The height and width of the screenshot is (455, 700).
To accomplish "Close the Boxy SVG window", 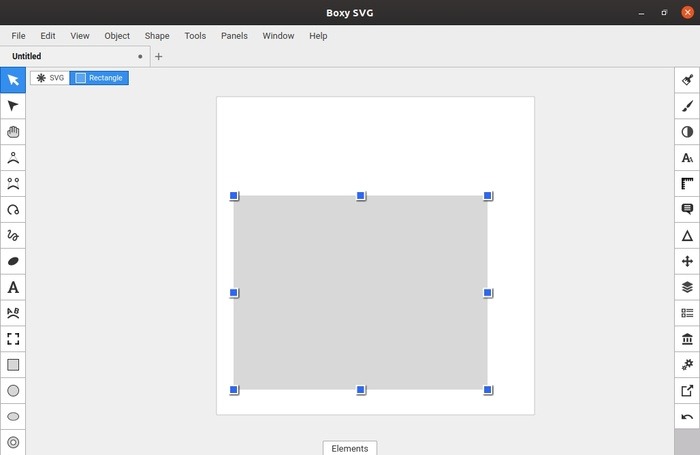I will tap(688, 13).
